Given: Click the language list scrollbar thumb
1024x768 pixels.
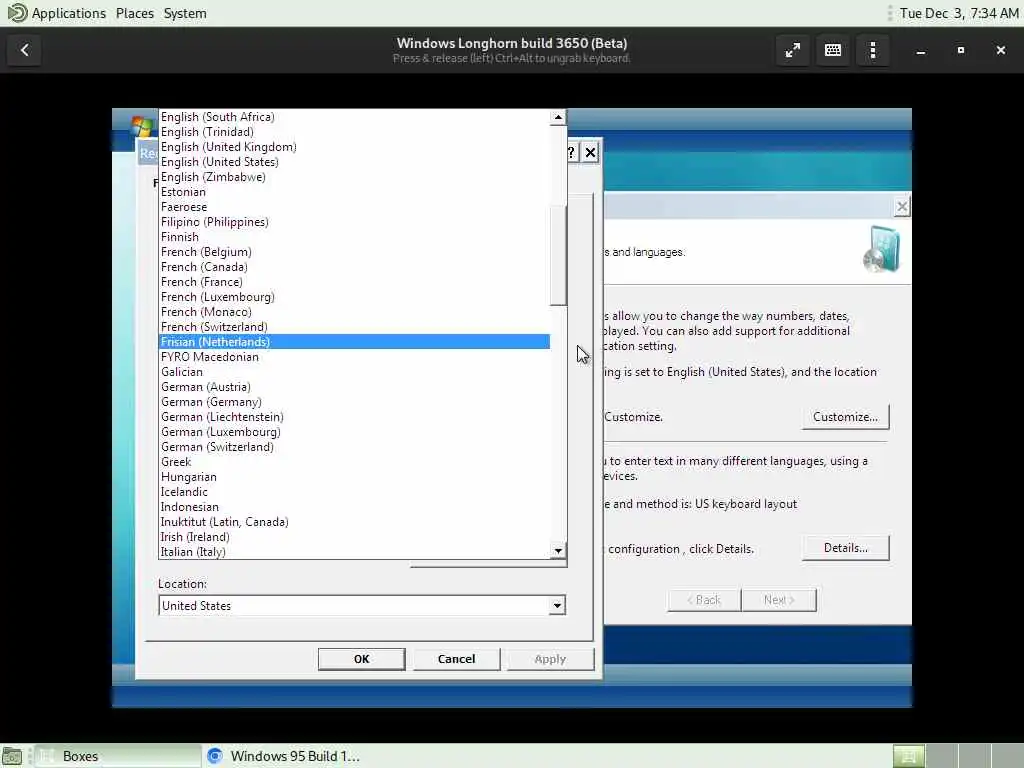Looking at the screenshot, I should point(558,255).
